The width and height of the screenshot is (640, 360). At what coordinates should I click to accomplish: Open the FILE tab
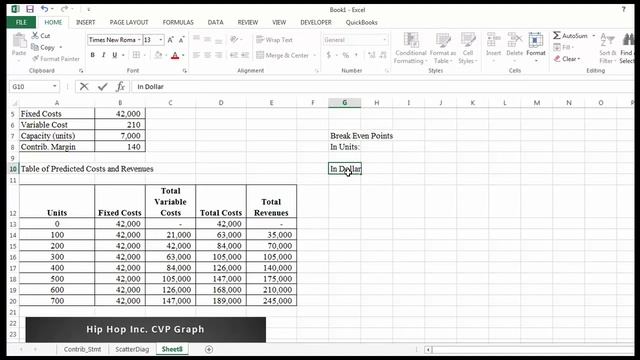(x=21, y=22)
